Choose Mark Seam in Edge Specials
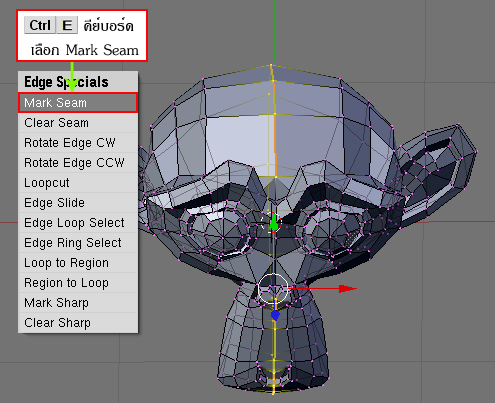 [78, 103]
